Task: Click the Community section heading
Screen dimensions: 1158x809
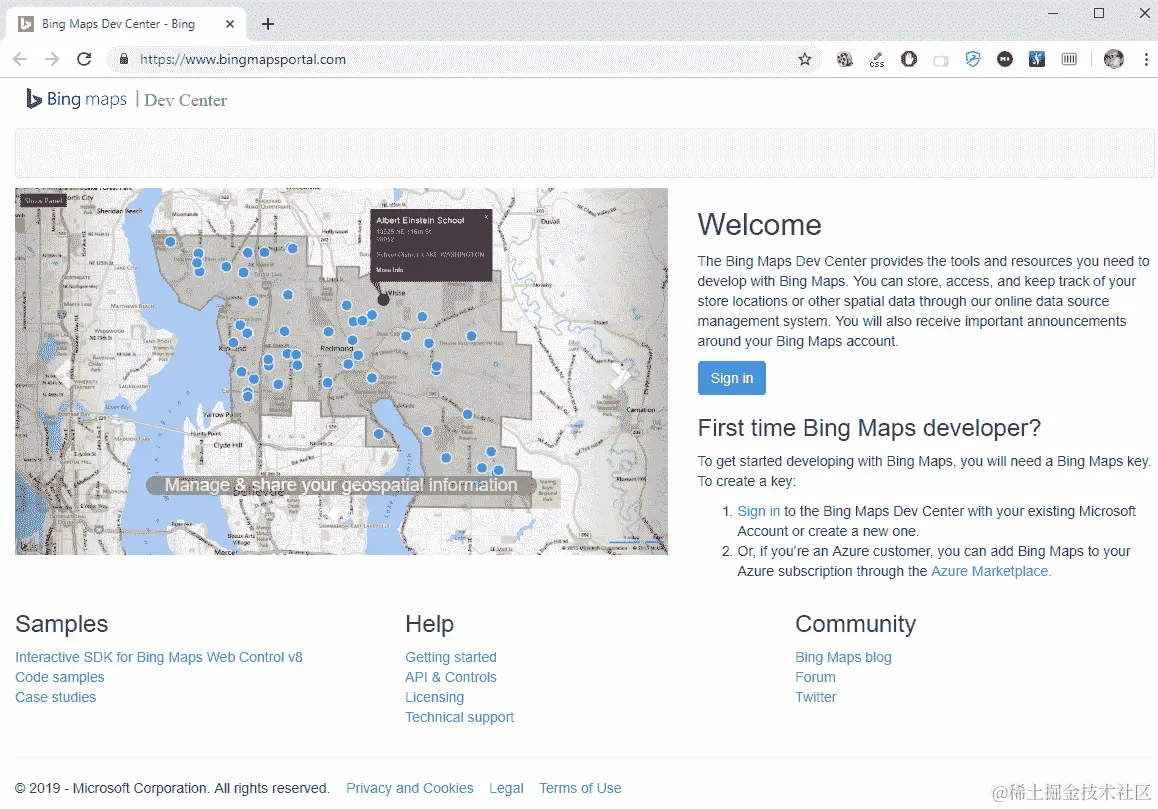Action: click(x=855, y=624)
